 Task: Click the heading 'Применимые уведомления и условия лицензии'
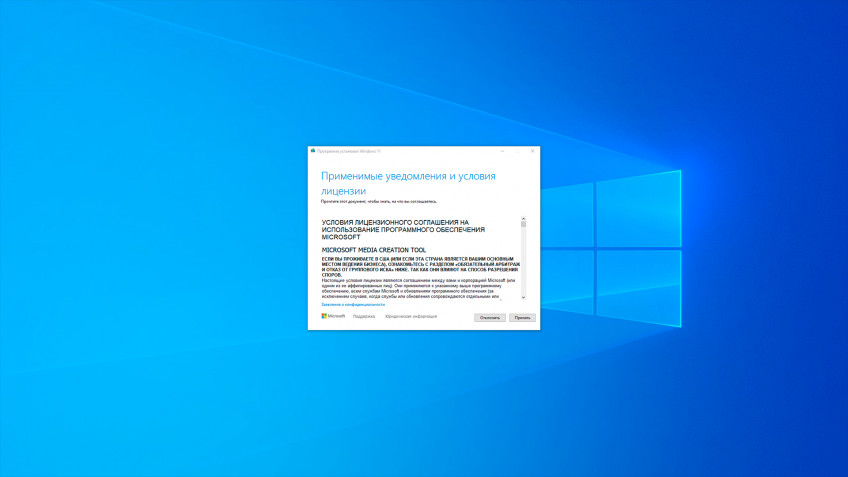click(408, 183)
